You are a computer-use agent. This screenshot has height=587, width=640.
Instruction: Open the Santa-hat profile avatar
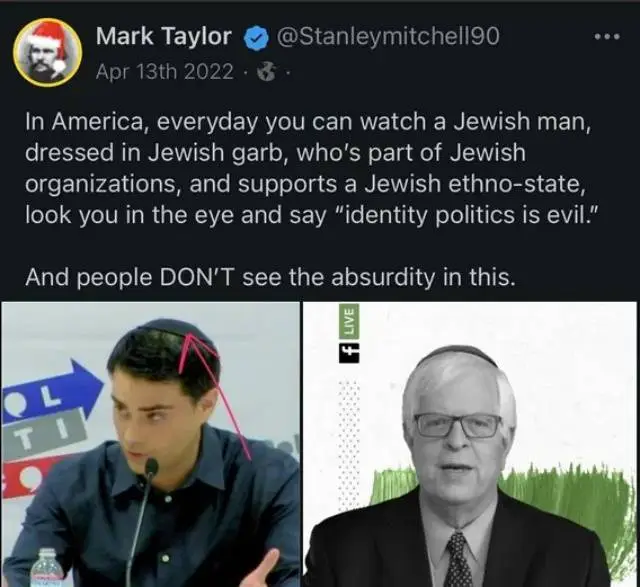(48, 51)
